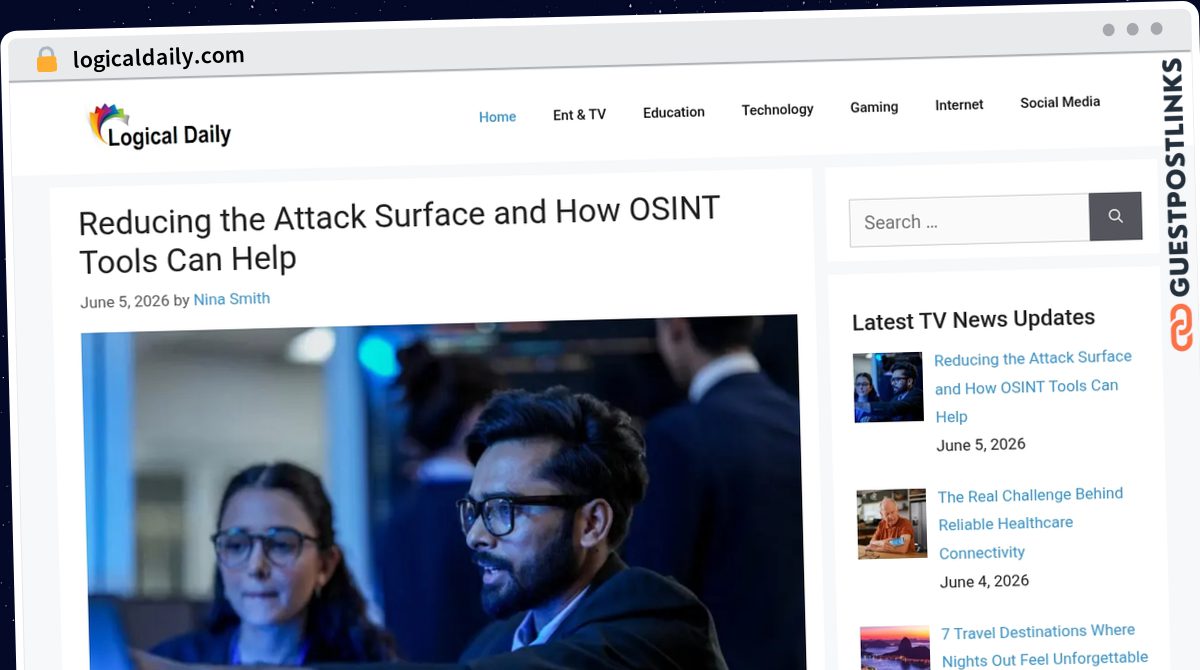Open the Social Media category
1200x670 pixels.
[x=1060, y=102]
